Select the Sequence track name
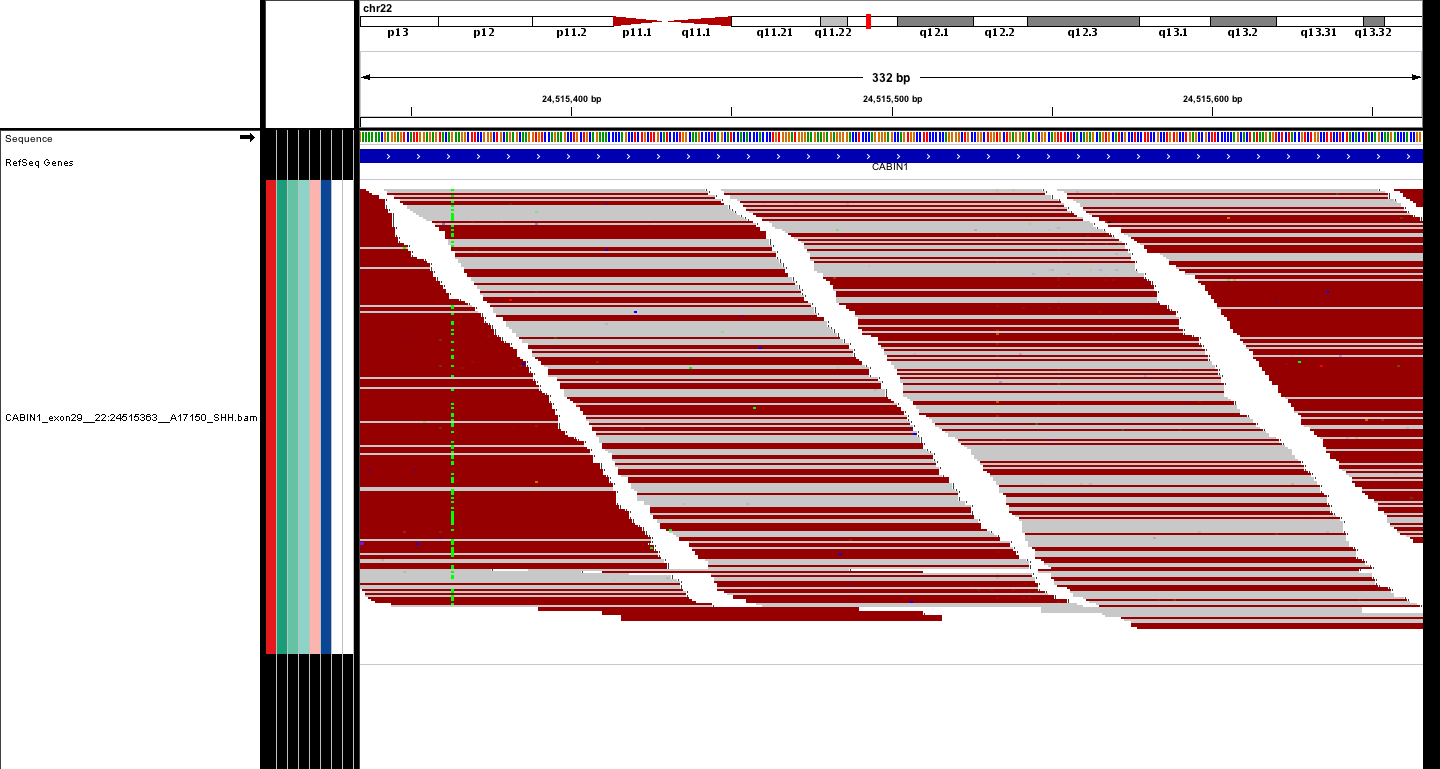This screenshot has height=769, width=1440. [29, 139]
